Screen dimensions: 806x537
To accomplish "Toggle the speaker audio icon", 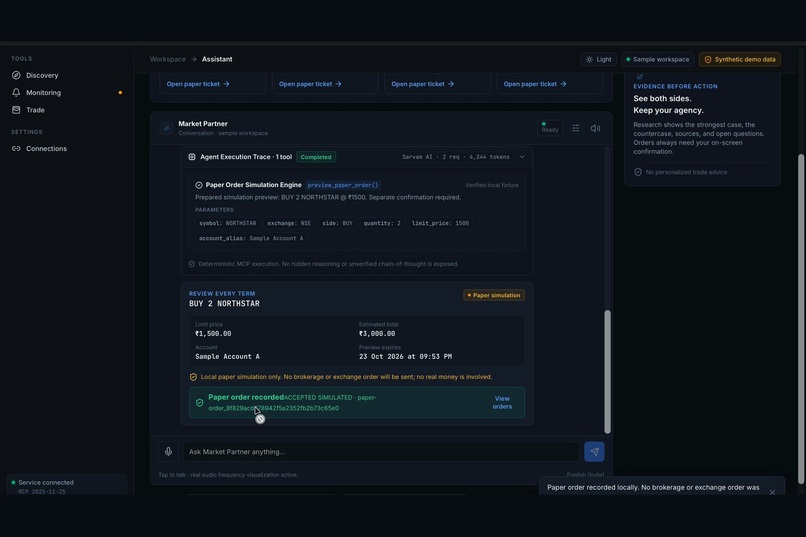I will 595,128.
